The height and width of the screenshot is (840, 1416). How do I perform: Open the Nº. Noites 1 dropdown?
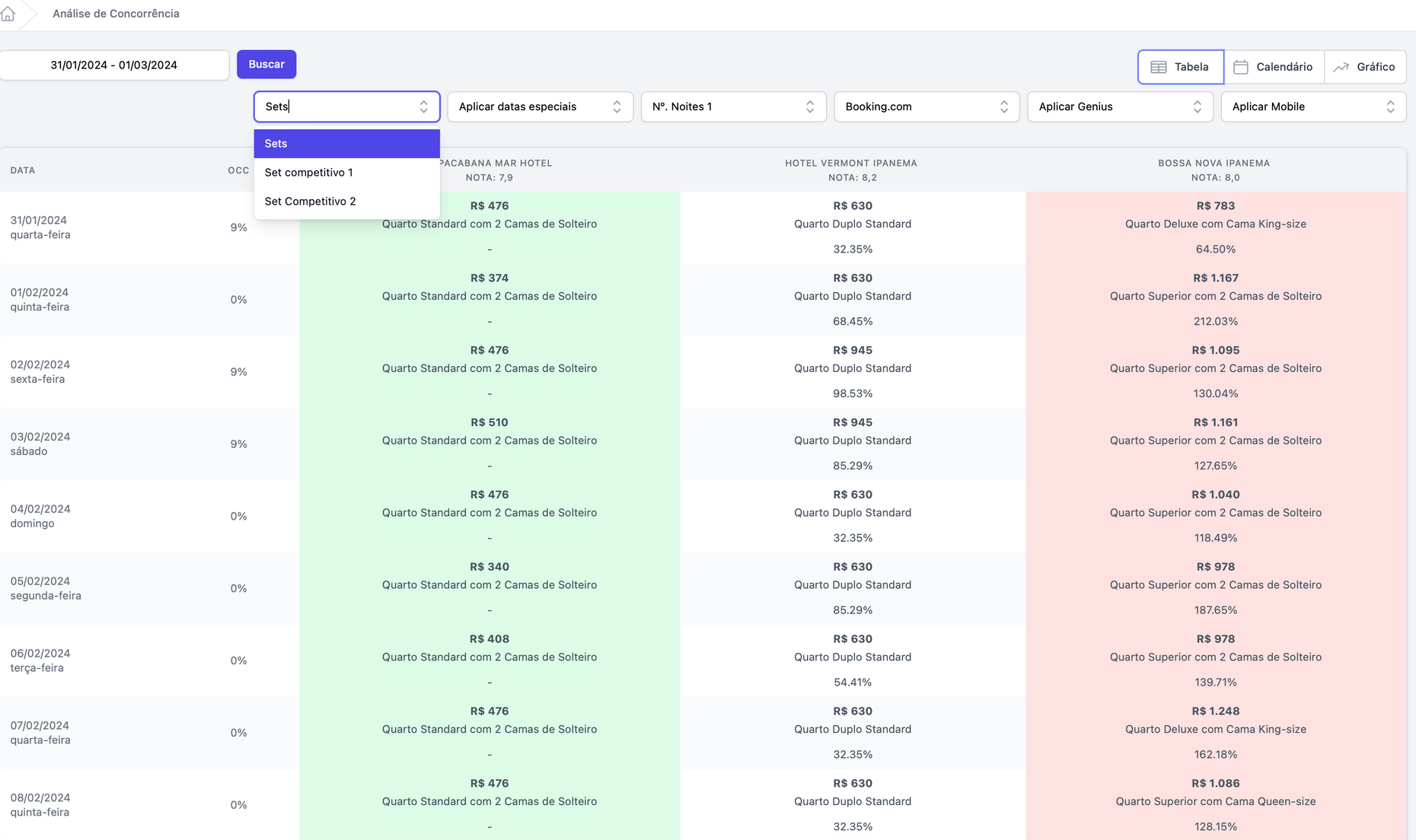[x=733, y=107]
